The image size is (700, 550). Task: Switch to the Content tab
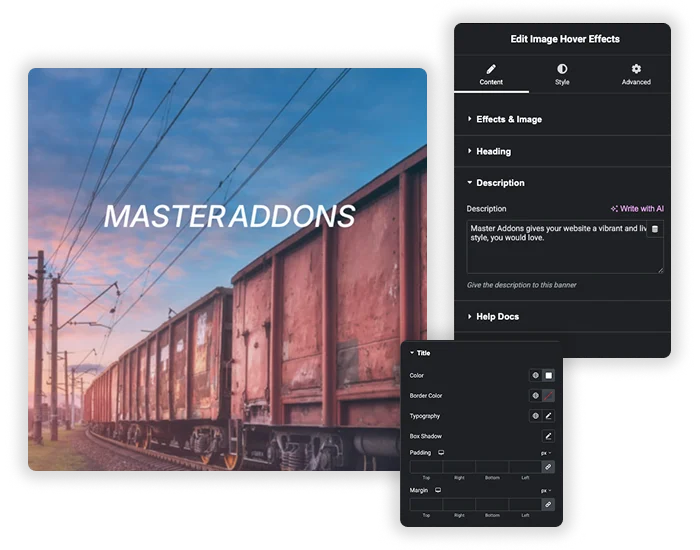point(491,75)
